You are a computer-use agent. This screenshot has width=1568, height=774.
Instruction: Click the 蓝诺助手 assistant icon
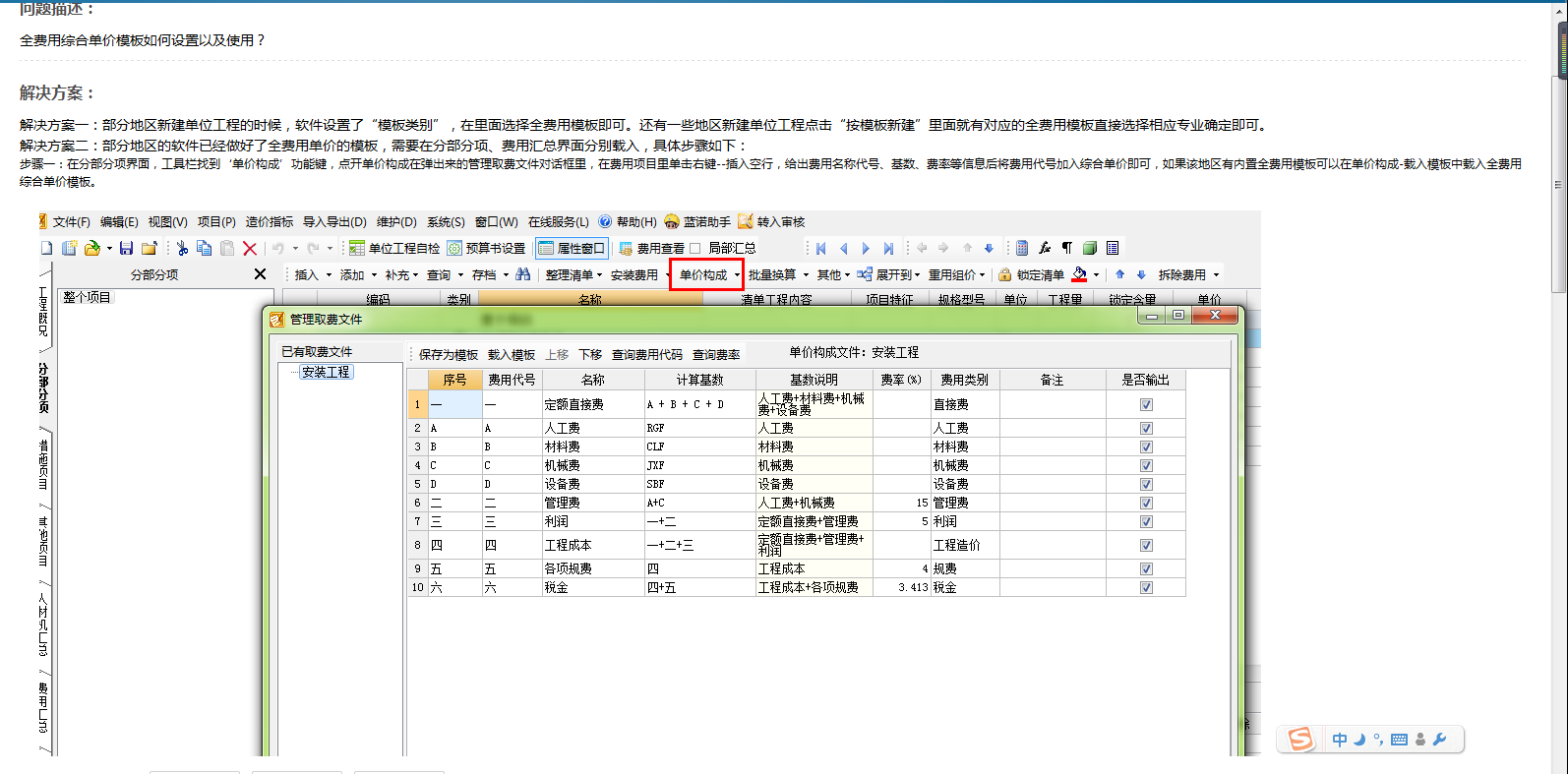click(x=672, y=221)
